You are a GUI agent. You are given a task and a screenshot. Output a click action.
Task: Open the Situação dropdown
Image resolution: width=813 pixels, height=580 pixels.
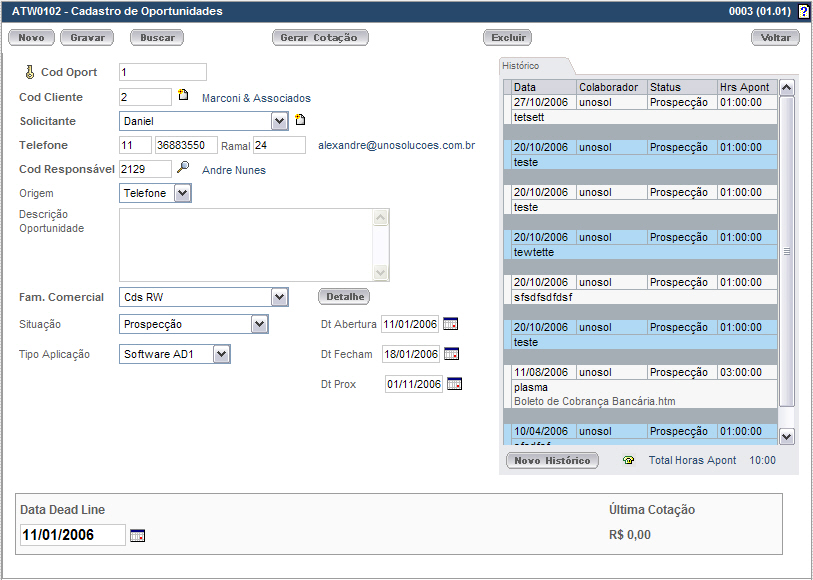click(259, 324)
